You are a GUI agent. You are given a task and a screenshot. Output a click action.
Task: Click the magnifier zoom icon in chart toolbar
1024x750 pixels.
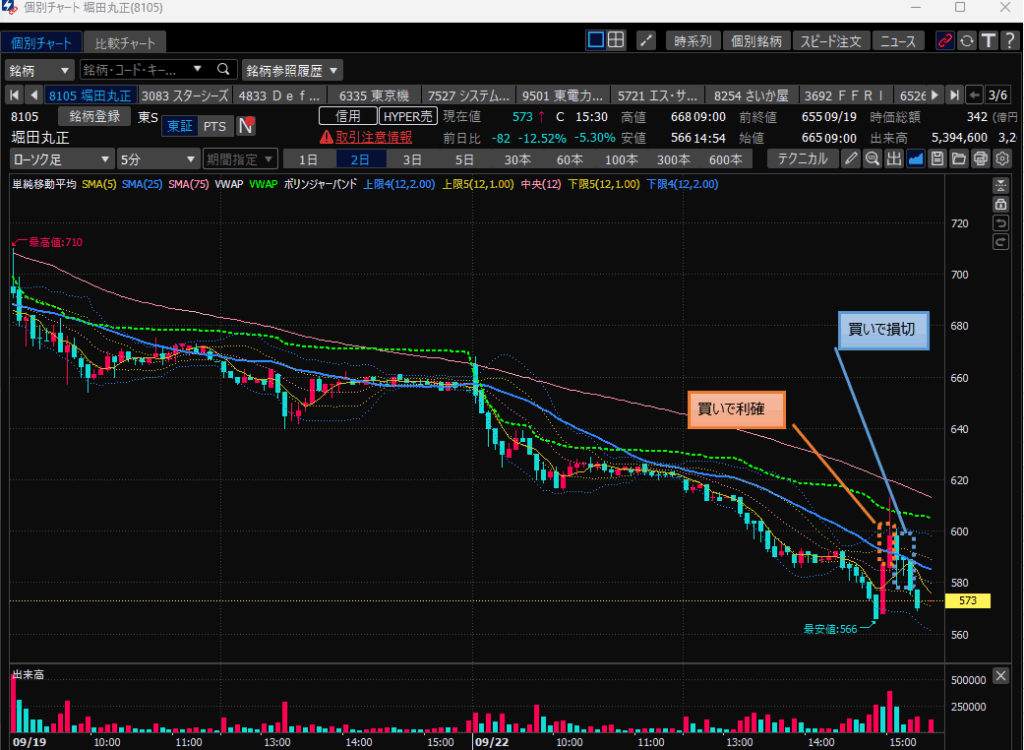click(x=872, y=159)
